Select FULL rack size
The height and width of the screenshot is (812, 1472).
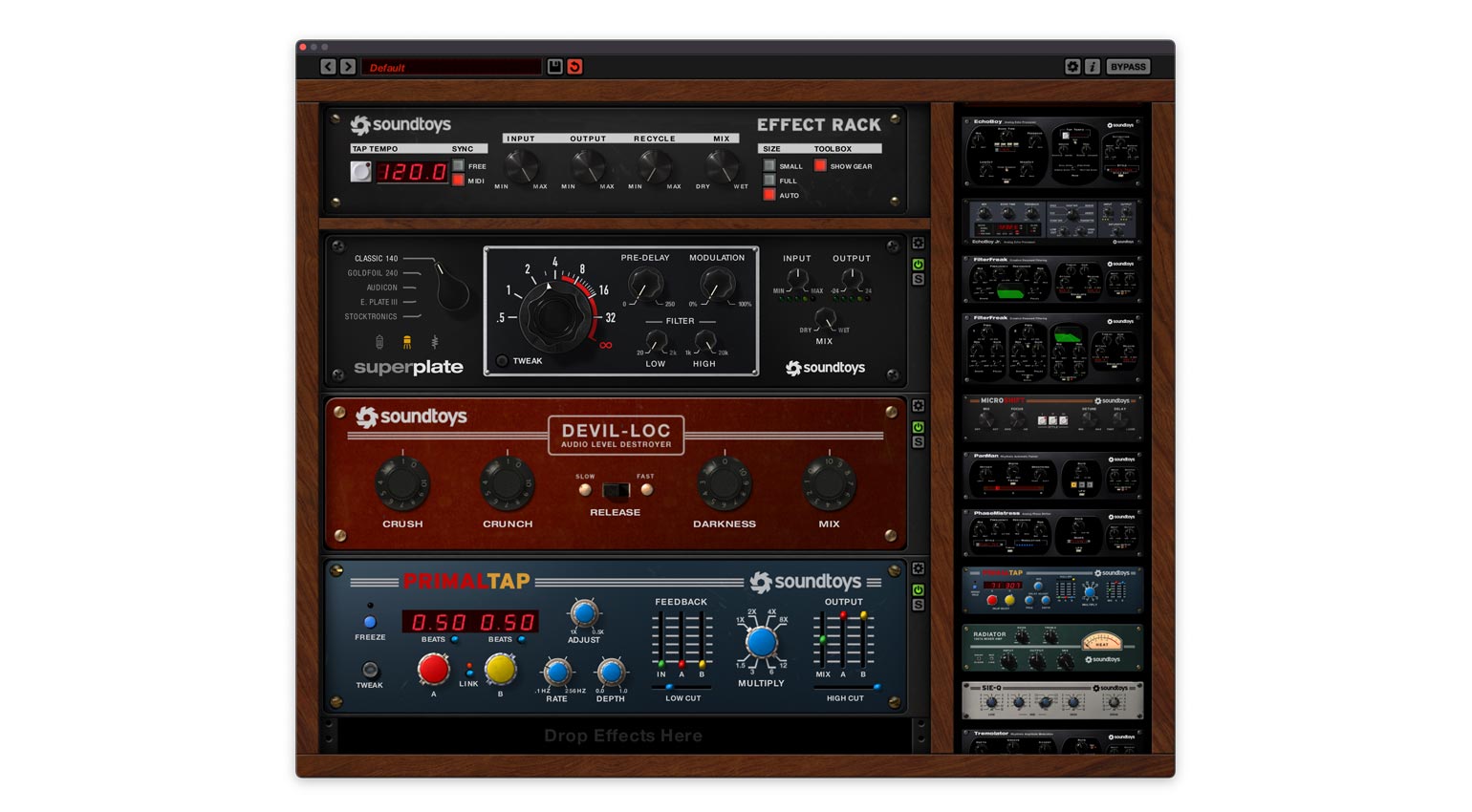(769, 181)
